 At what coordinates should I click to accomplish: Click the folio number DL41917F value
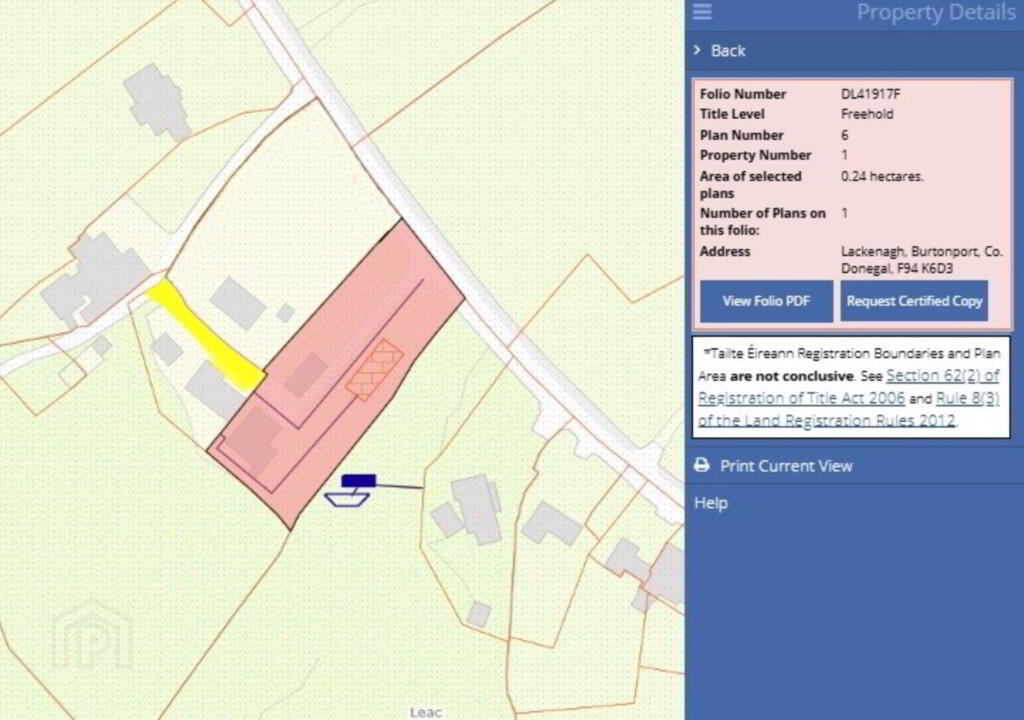[x=870, y=94]
